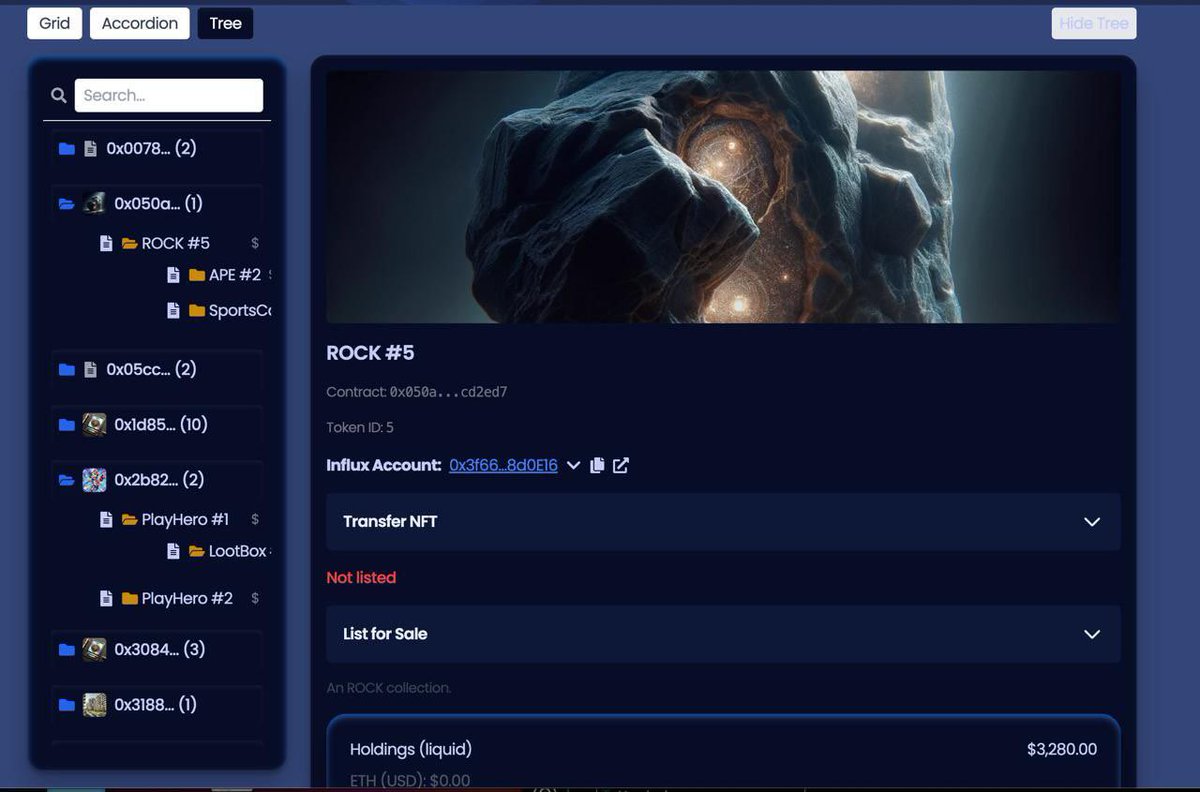
Task: Select PlayHero #2 in tree
Action: coord(187,598)
